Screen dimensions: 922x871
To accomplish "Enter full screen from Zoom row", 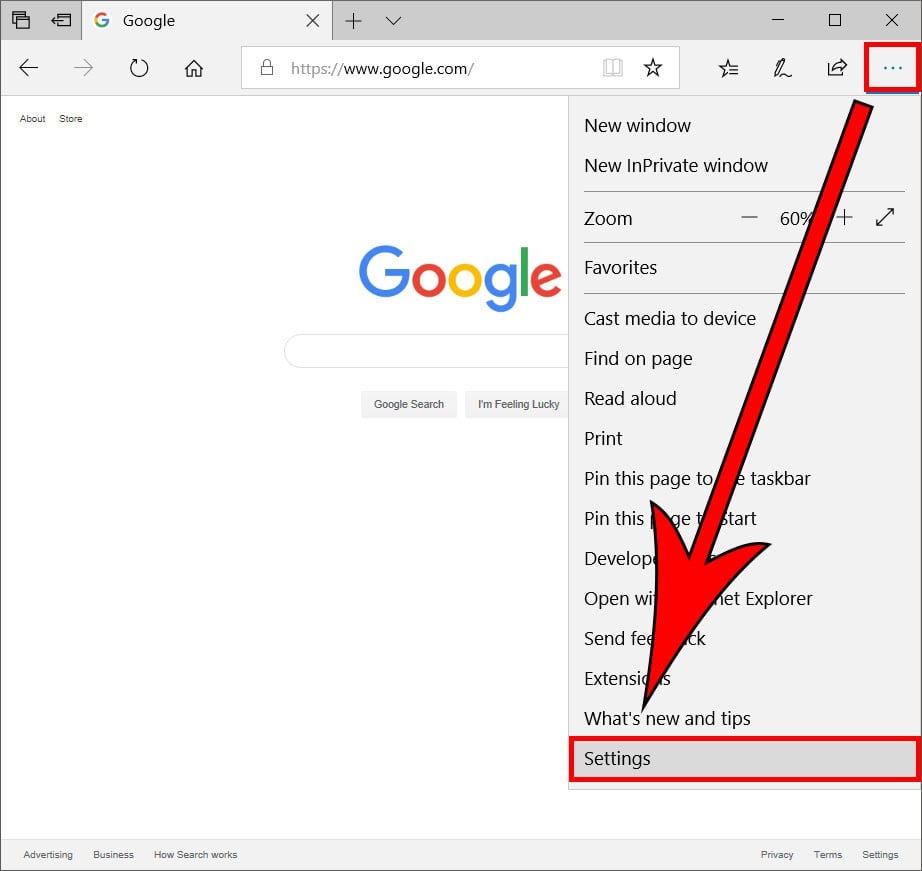I will pyautogui.click(x=885, y=218).
